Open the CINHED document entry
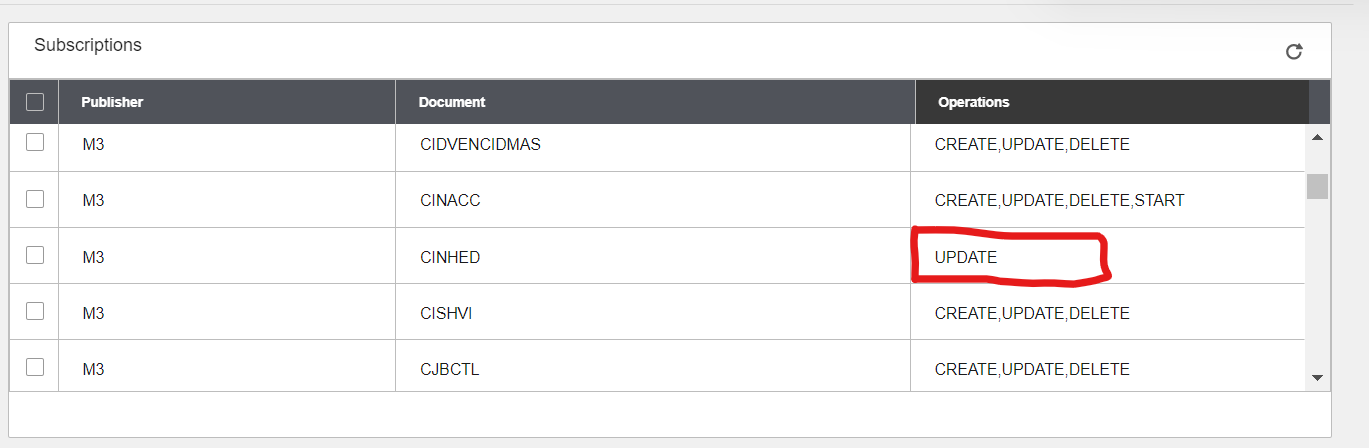Screen dimensions: 1369x448 (x=450, y=258)
